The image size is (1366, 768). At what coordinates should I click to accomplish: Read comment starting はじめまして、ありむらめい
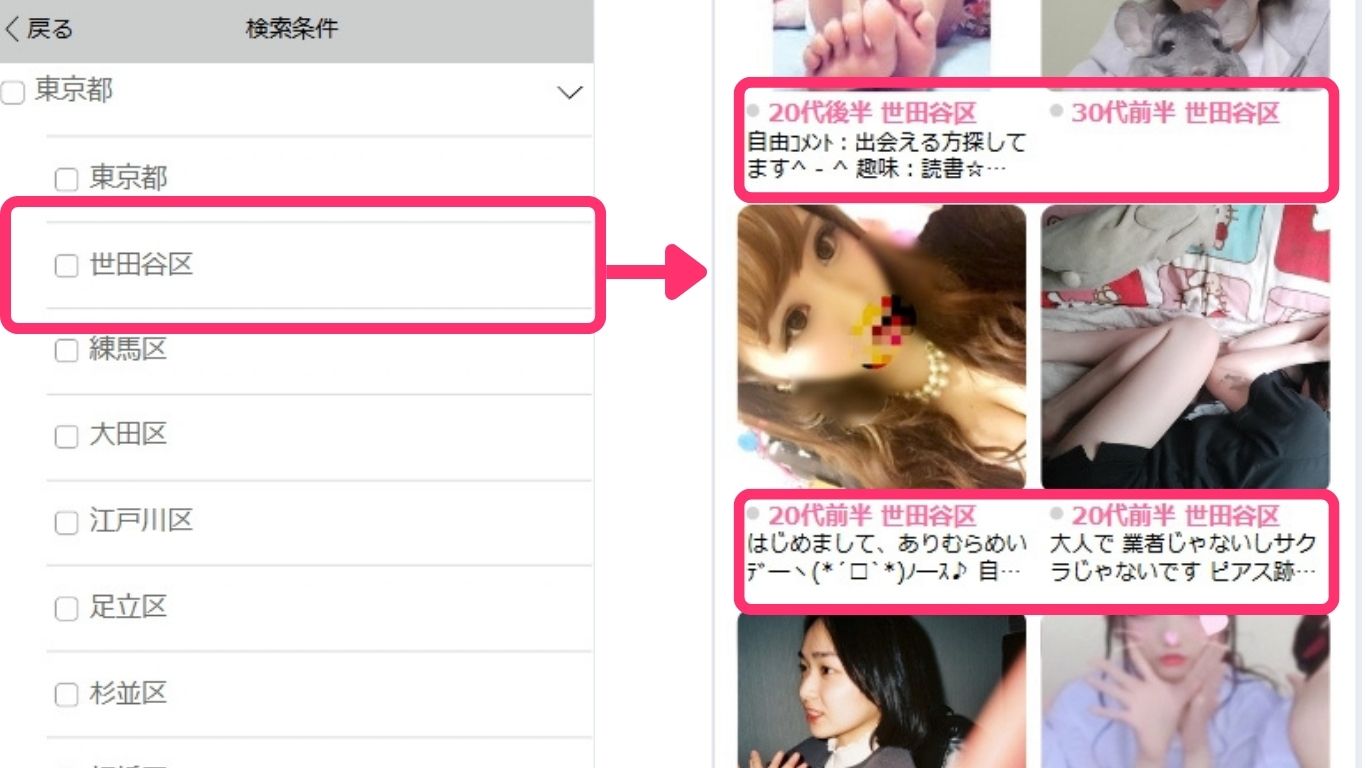(887, 558)
